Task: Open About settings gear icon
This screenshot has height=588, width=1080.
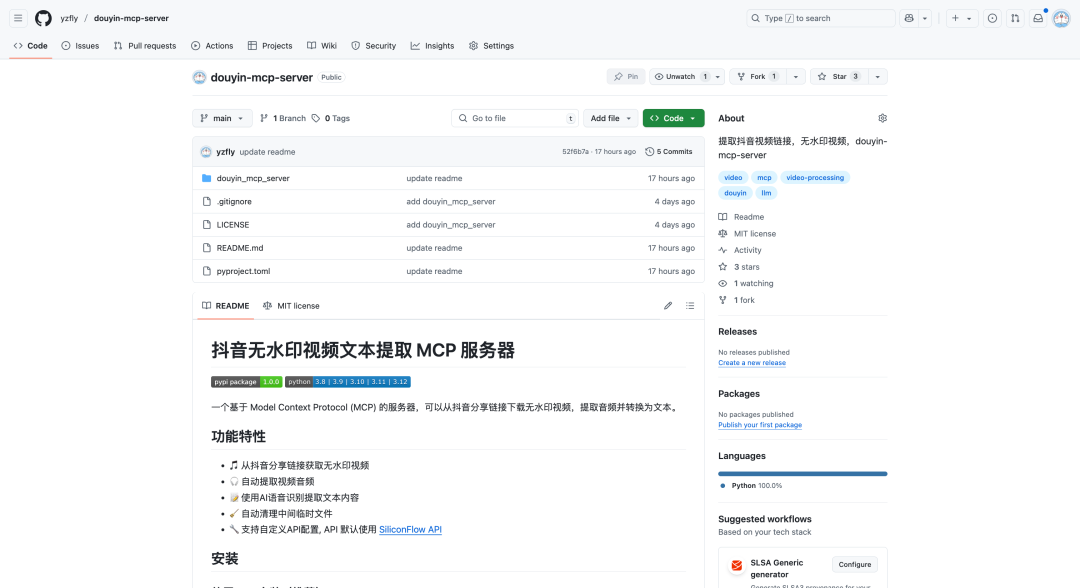Action: (882, 118)
